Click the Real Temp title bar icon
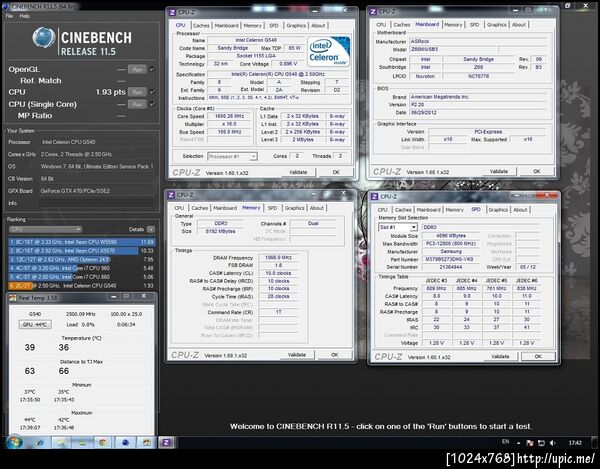Viewport: 600px width, 469px height. pos(13,297)
